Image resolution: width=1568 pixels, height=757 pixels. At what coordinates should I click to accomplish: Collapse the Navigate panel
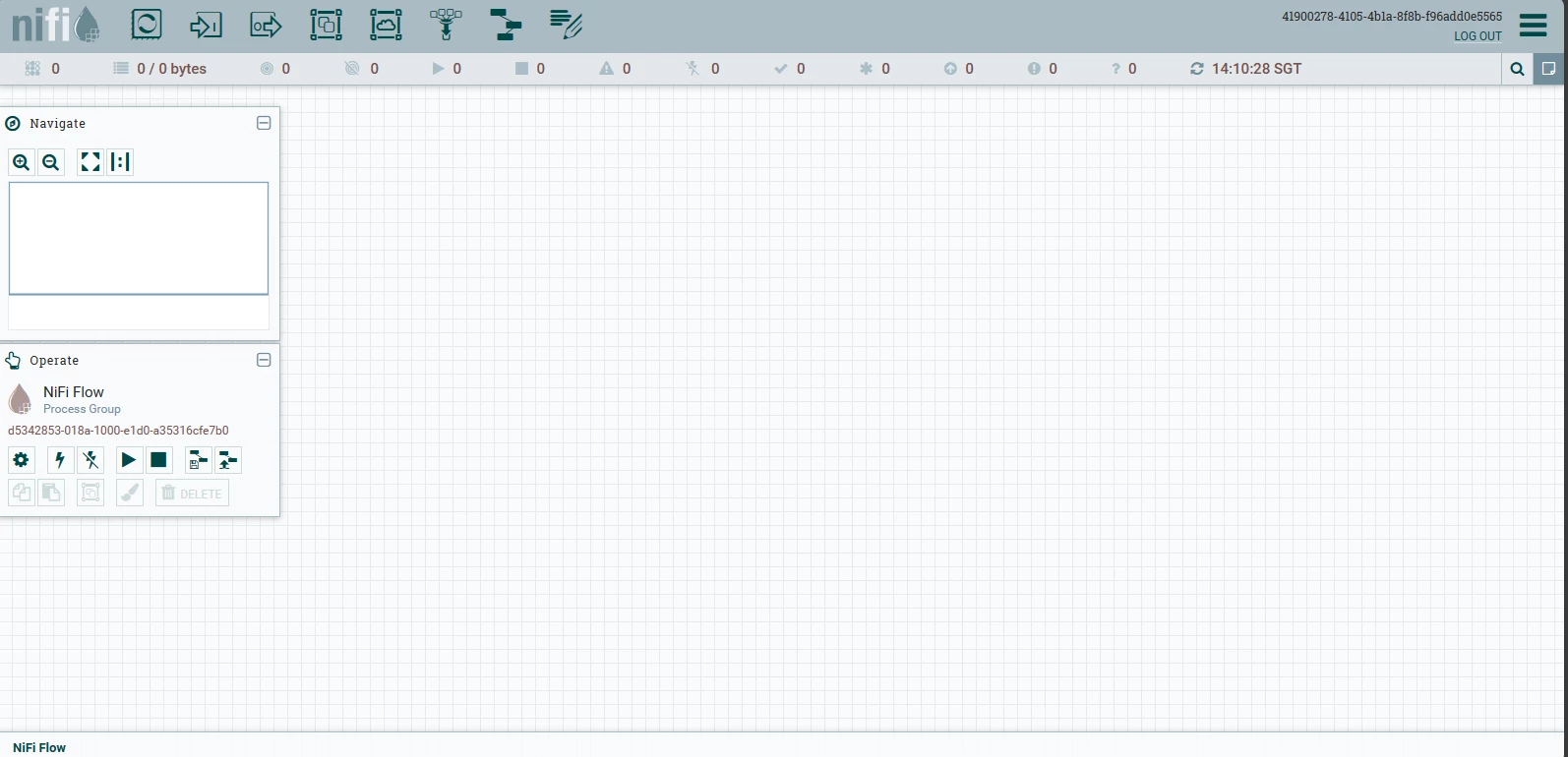264,123
